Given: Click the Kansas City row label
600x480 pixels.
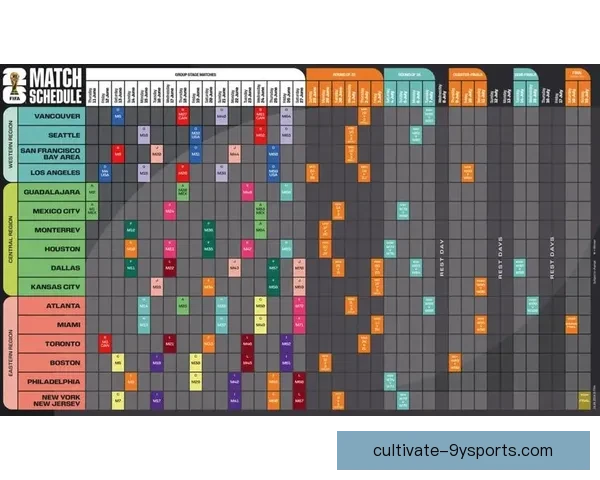Looking at the screenshot, I should tap(50, 287).
